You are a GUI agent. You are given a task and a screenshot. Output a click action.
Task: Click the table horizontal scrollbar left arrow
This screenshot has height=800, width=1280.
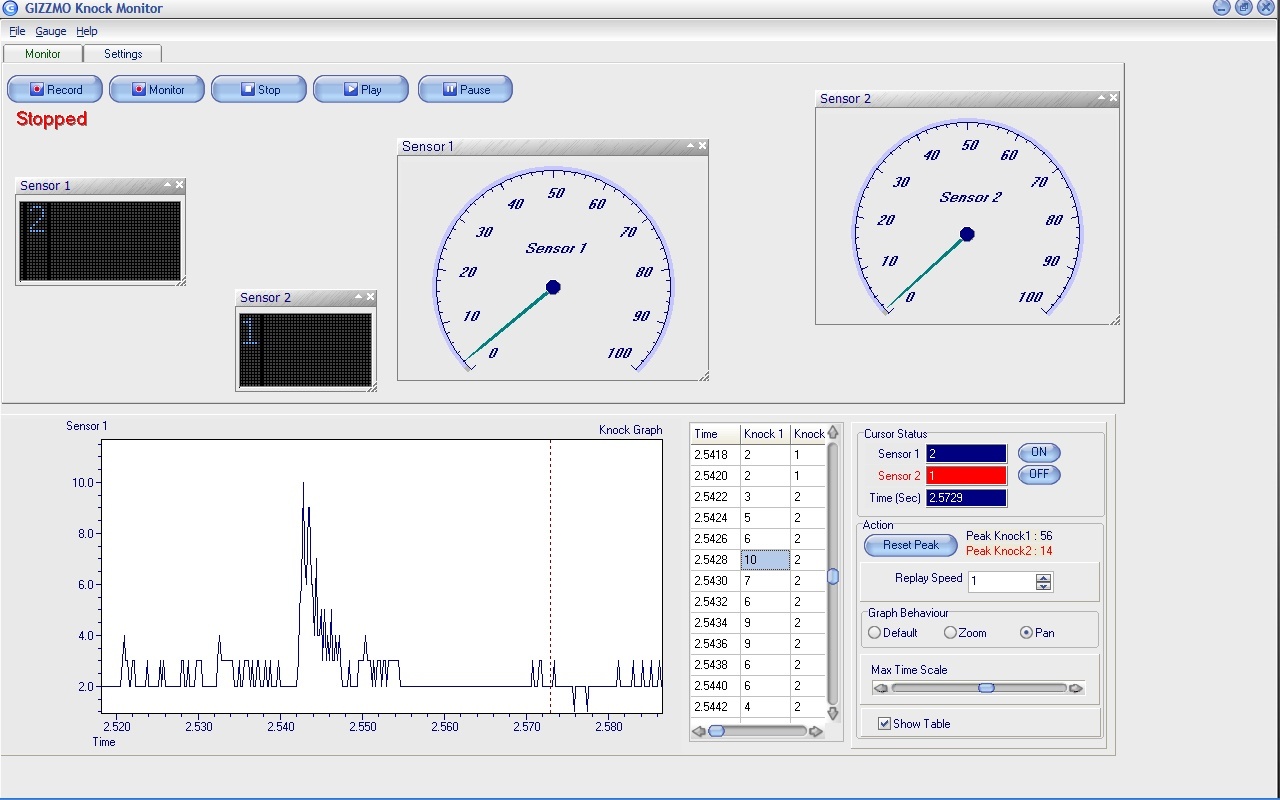coord(698,732)
